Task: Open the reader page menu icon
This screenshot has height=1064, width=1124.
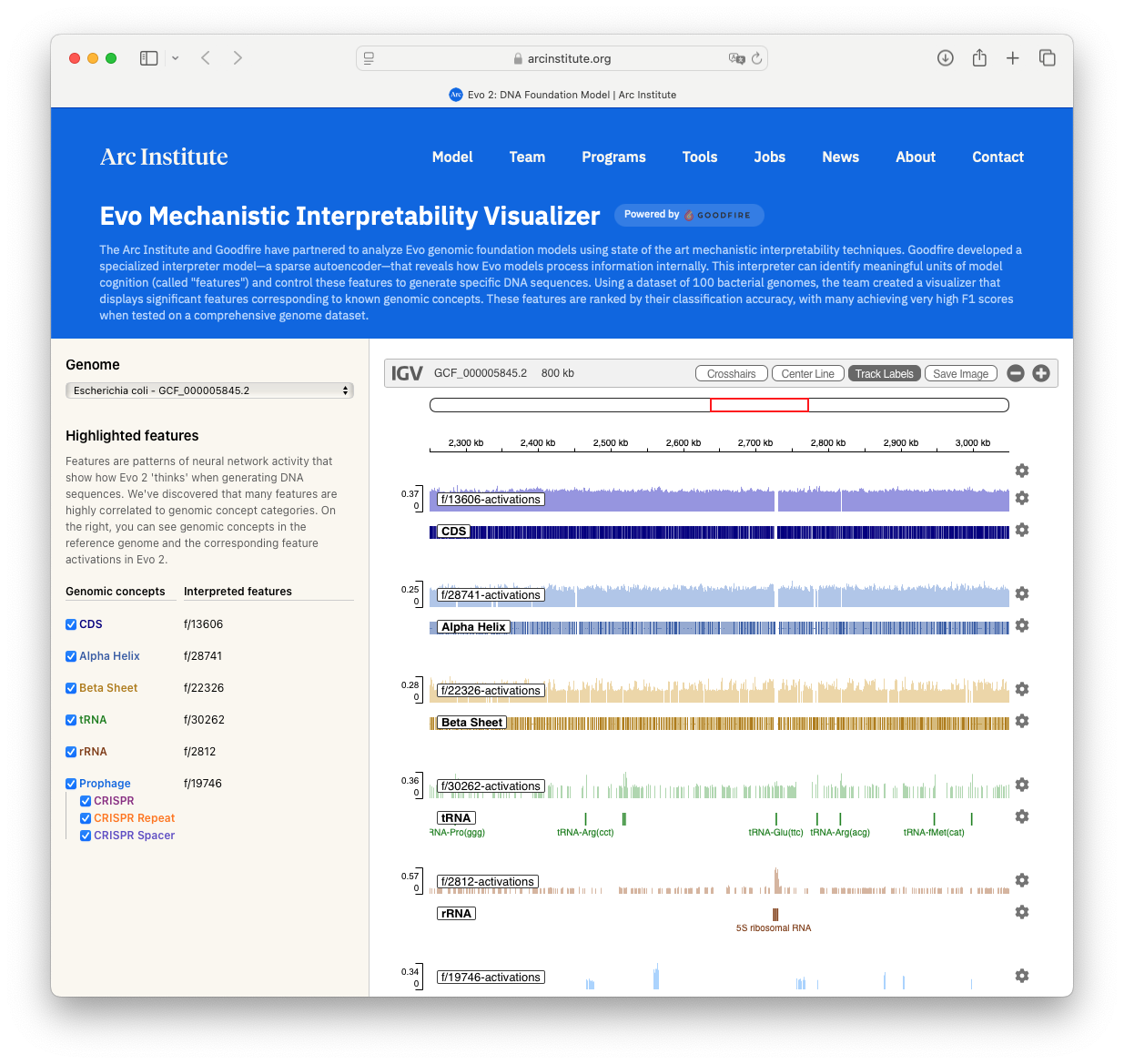Action: 369,58
